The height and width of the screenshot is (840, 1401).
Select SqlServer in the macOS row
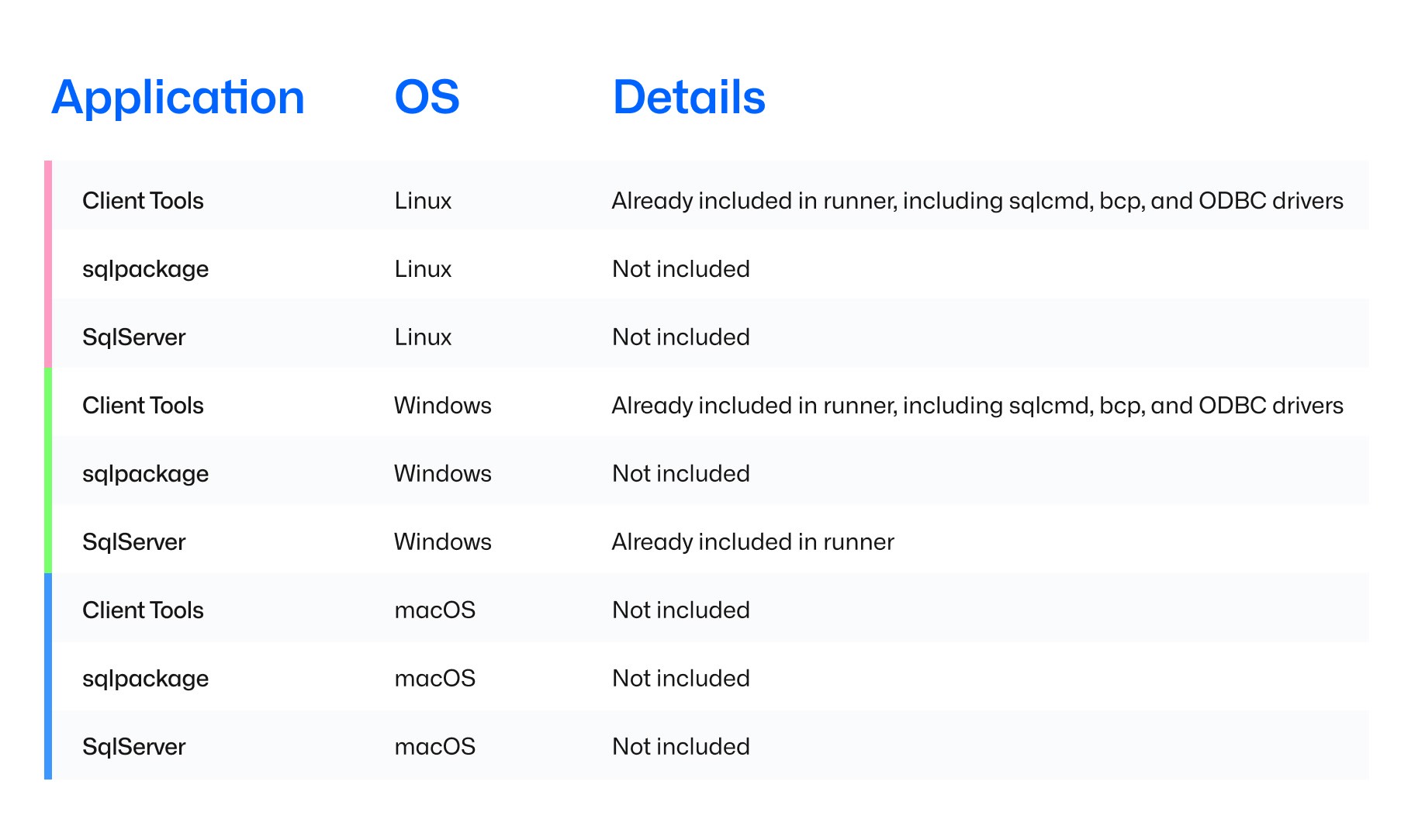point(133,747)
